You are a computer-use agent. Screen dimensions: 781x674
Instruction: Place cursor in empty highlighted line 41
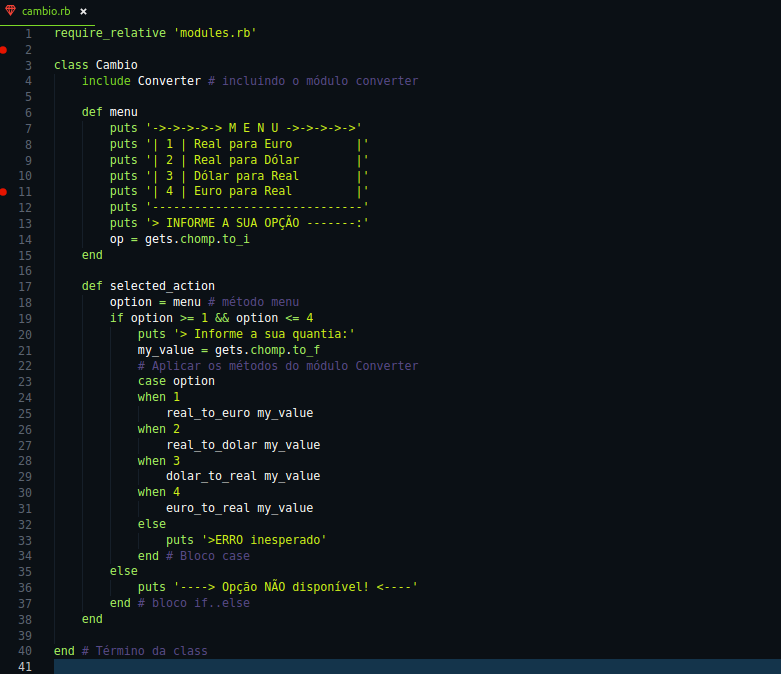417,667
